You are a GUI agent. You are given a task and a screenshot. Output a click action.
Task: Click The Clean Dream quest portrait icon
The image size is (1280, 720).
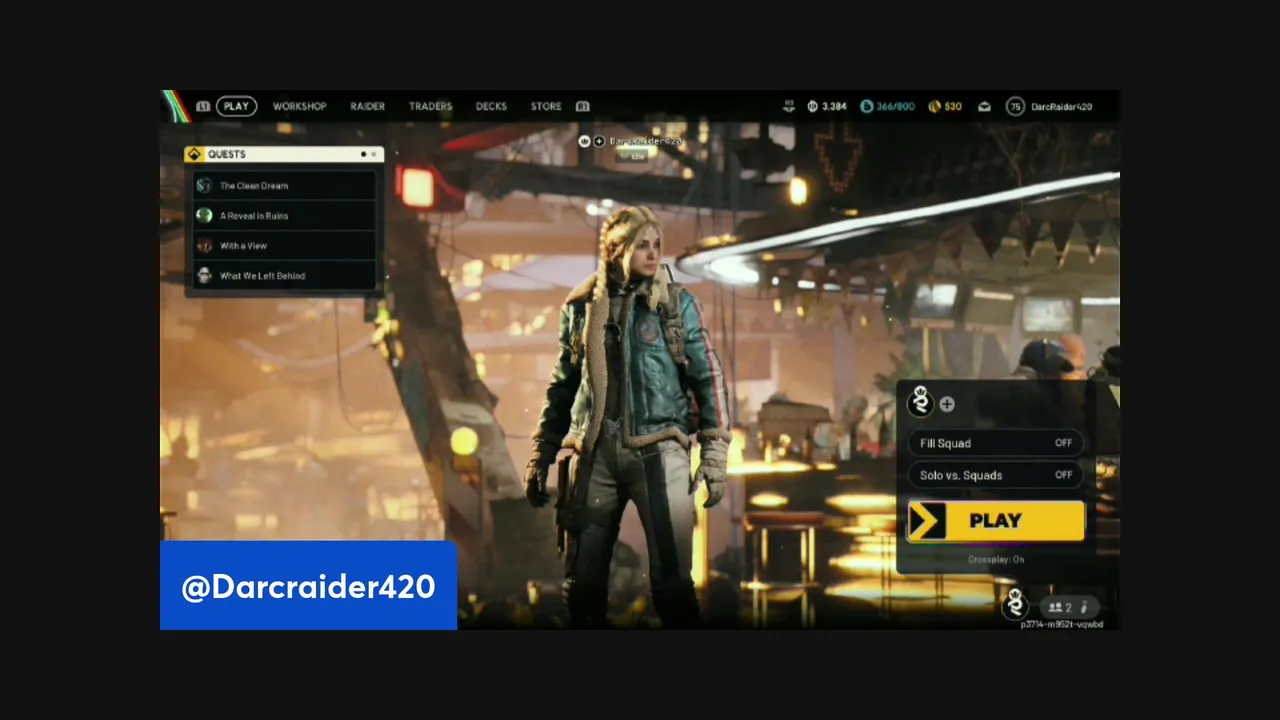tap(204, 185)
